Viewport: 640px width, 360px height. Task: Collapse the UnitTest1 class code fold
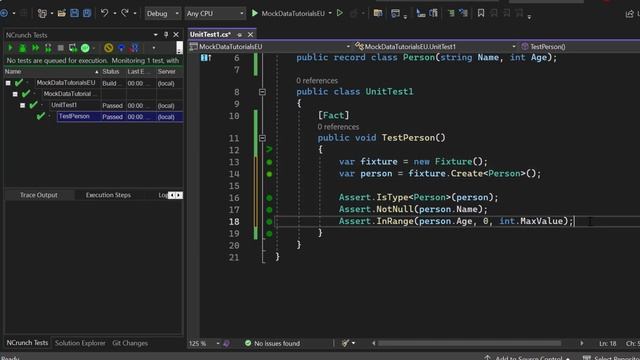[x=262, y=92]
